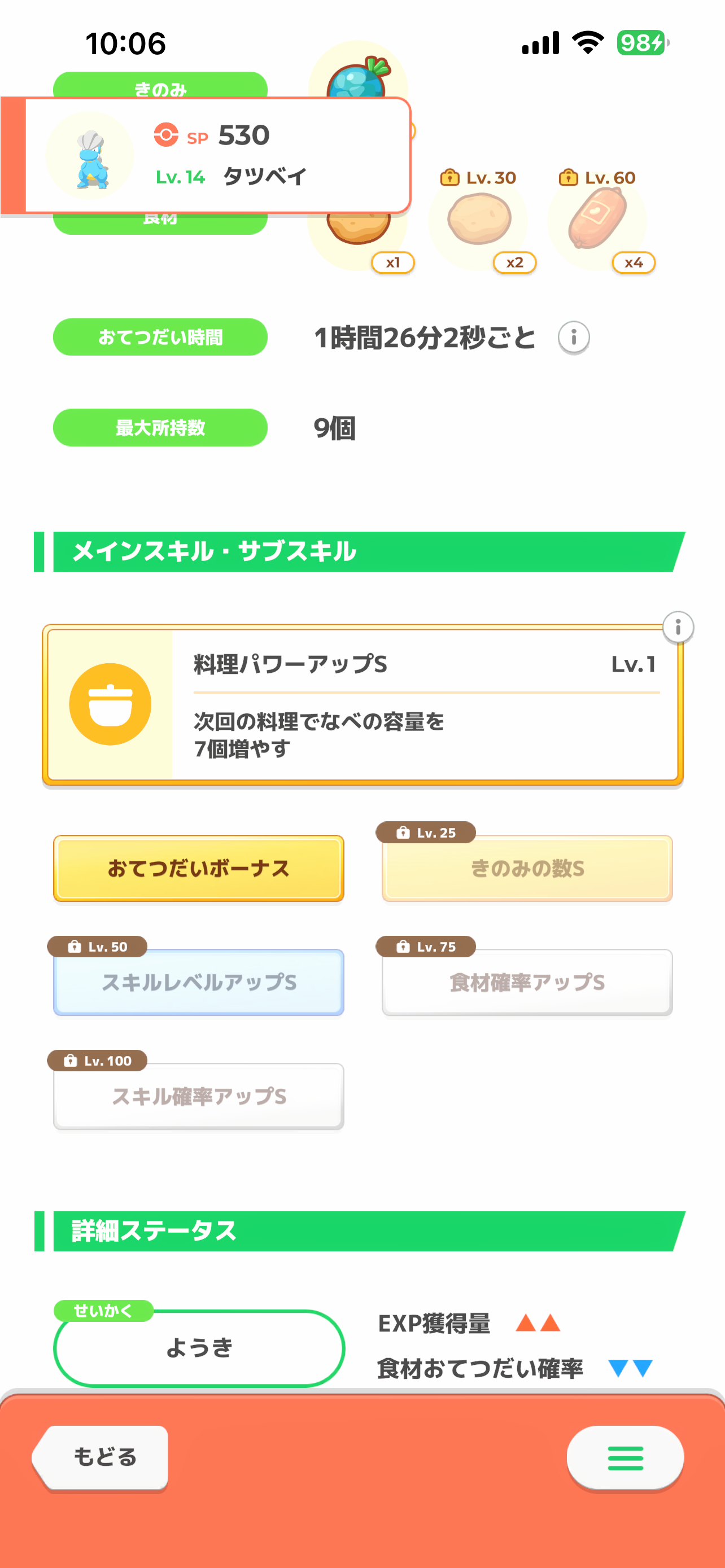Image resolution: width=725 pixels, height=1568 pixels.
Task: Tap the cooking pot skill icon
Action: 110,704
